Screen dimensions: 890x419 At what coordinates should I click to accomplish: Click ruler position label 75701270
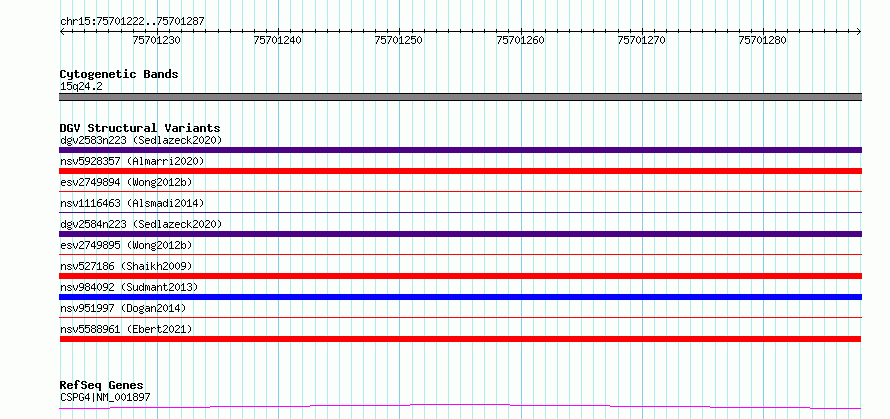[641, 40]
